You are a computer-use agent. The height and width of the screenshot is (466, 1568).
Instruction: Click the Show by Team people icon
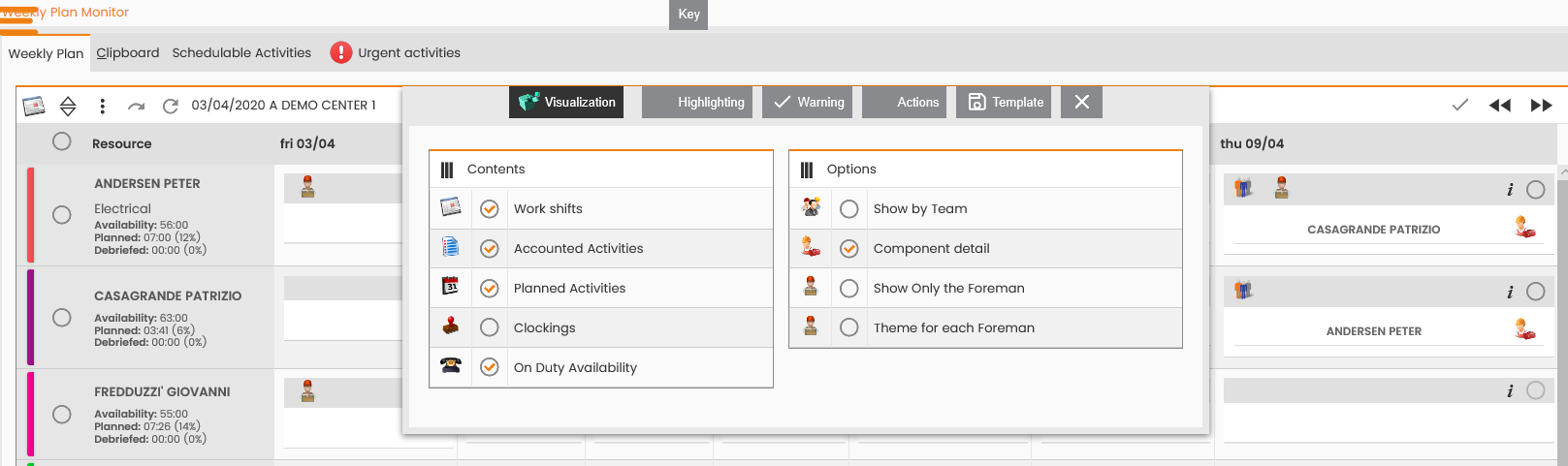(812, 206)
